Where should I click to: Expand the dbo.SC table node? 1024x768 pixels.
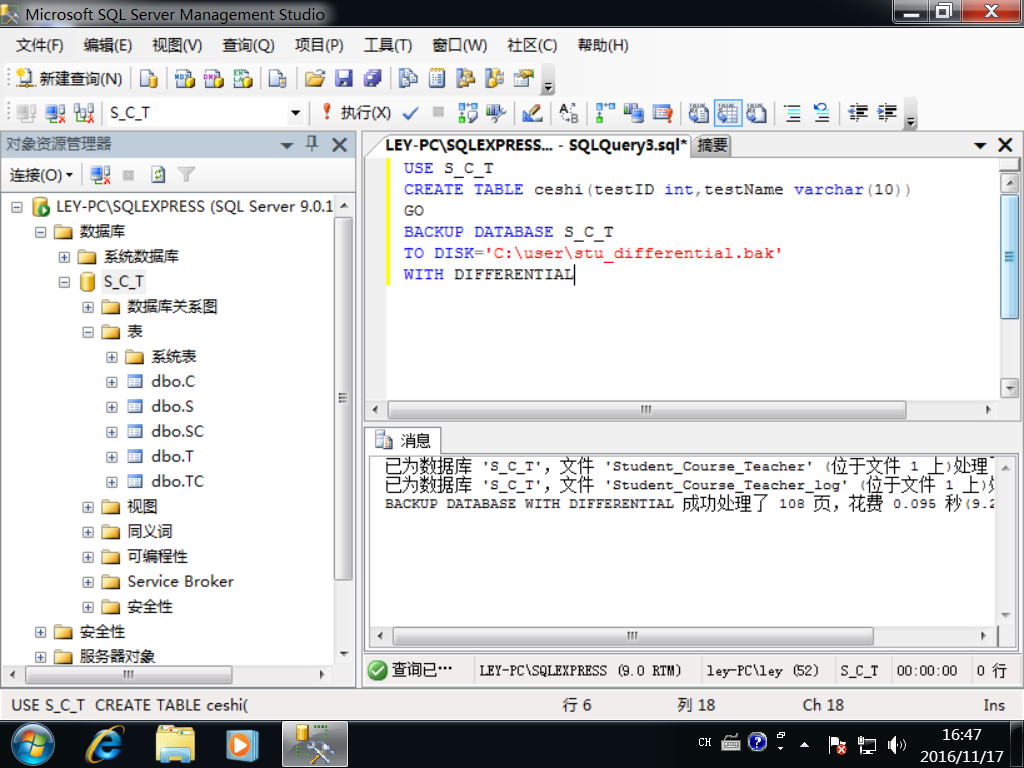112,432
